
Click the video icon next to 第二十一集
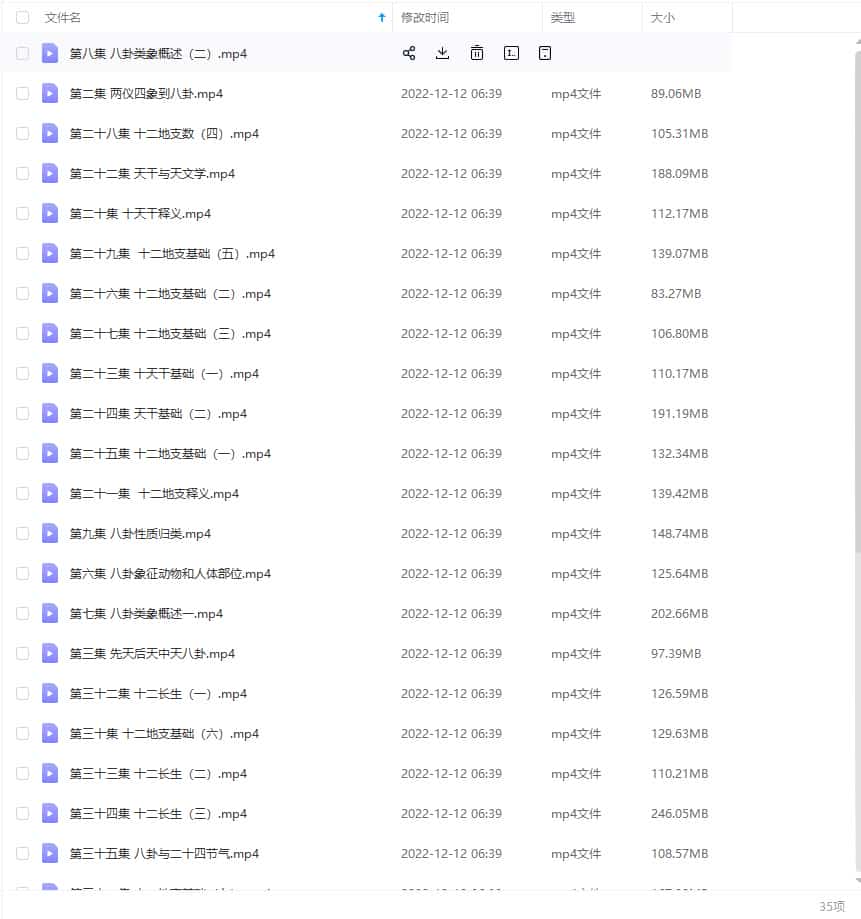tap(50, 493)
